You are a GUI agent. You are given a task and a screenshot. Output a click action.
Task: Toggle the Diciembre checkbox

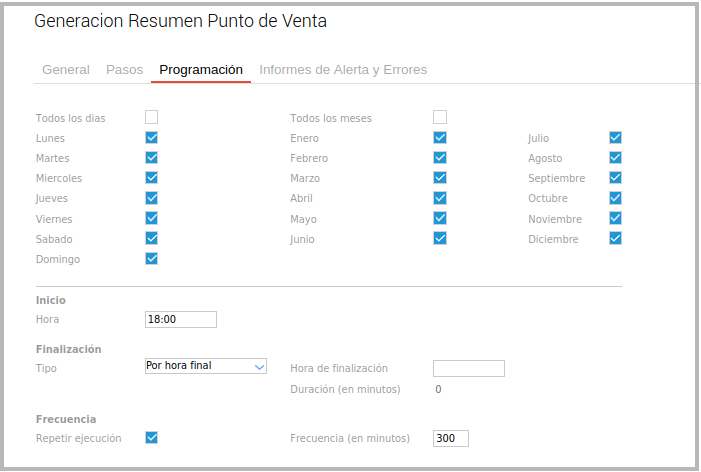pos(615,238)
